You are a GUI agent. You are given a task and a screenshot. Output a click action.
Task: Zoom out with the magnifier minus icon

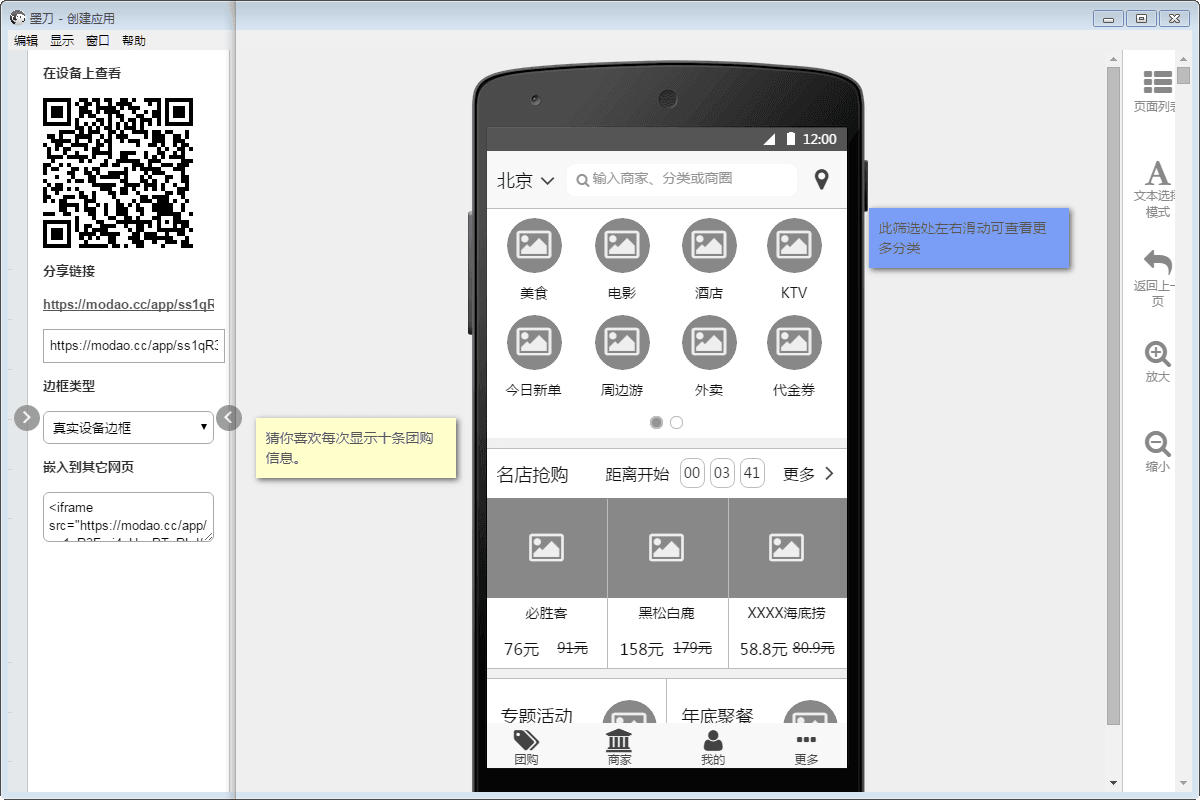tap(1157, 444)
